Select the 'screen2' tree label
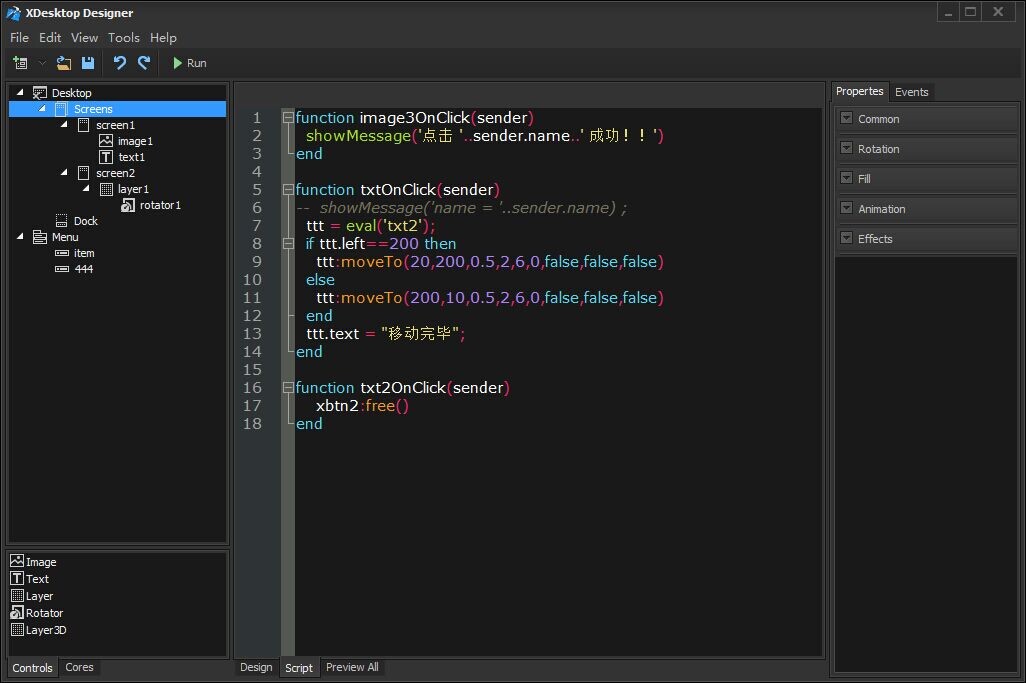 [x=115, y=173]
